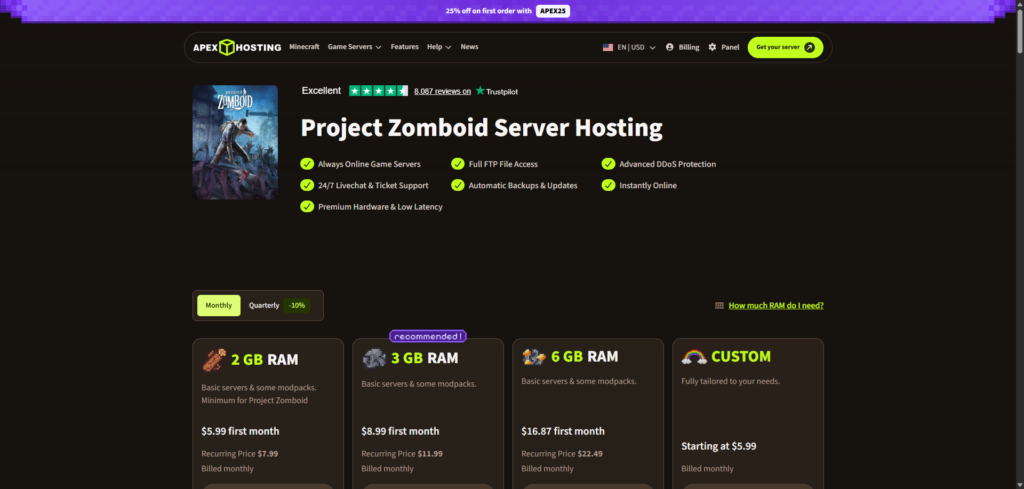This screenshot has width=1024, height=489.
Task: Open How much RAM do I need link
Action: [776, 306]
